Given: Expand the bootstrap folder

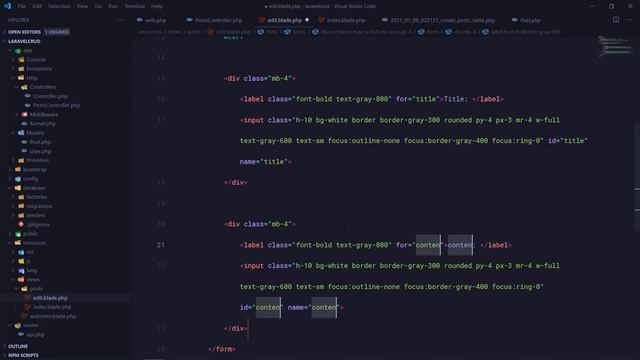Looking at the screenshot, I should point(35,169).
